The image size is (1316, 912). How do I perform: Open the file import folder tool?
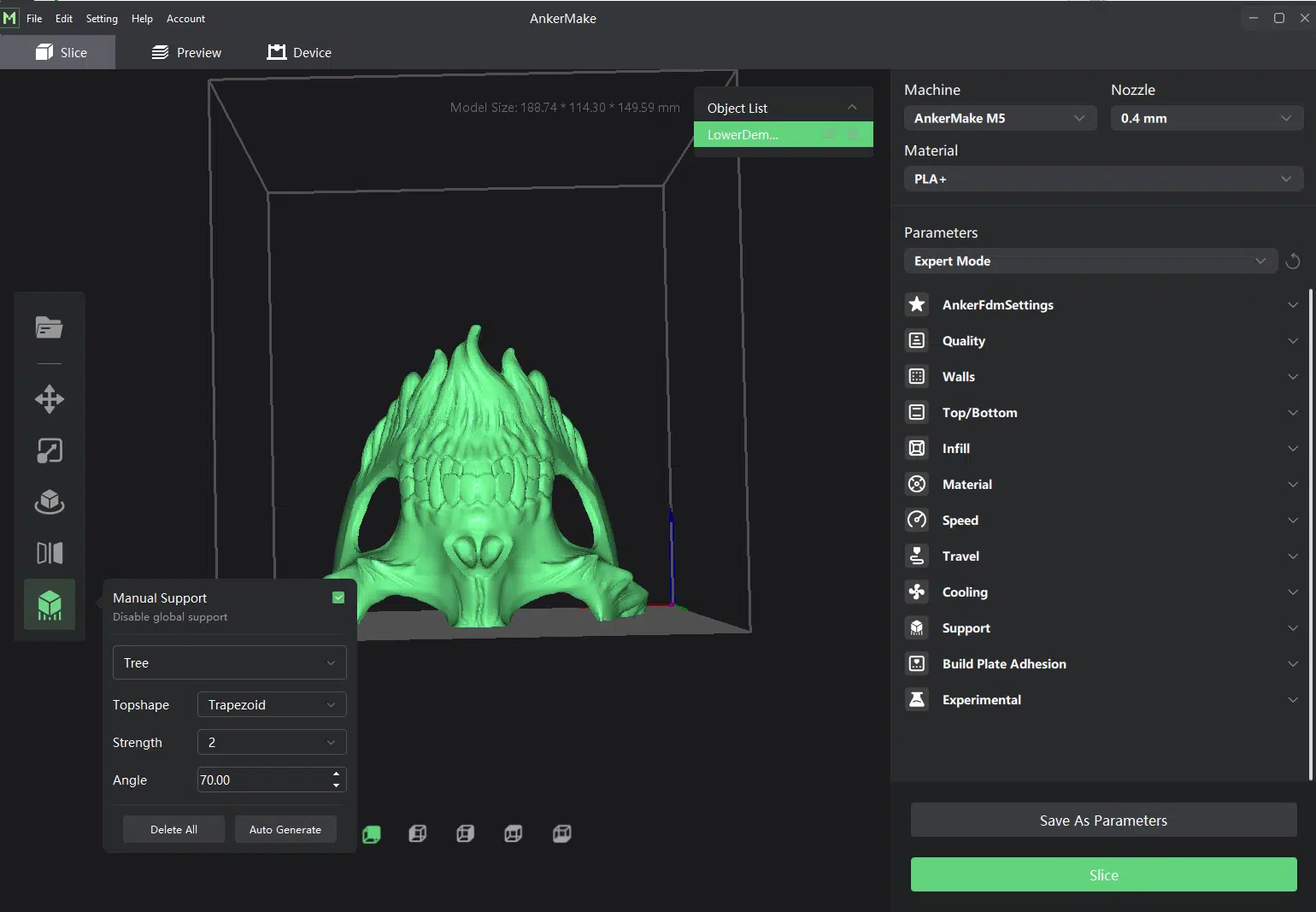tap(50, 327)
